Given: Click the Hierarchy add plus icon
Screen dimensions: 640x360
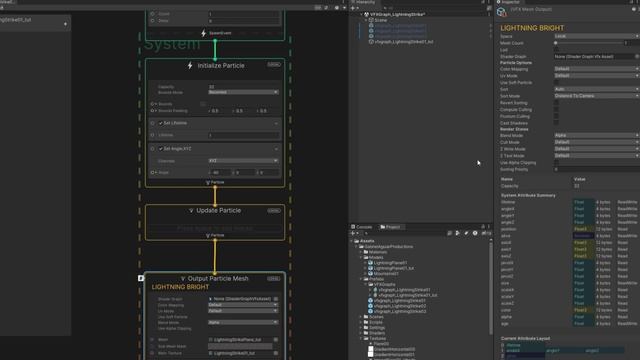Looking at the screenshot, I should [353, 8].
